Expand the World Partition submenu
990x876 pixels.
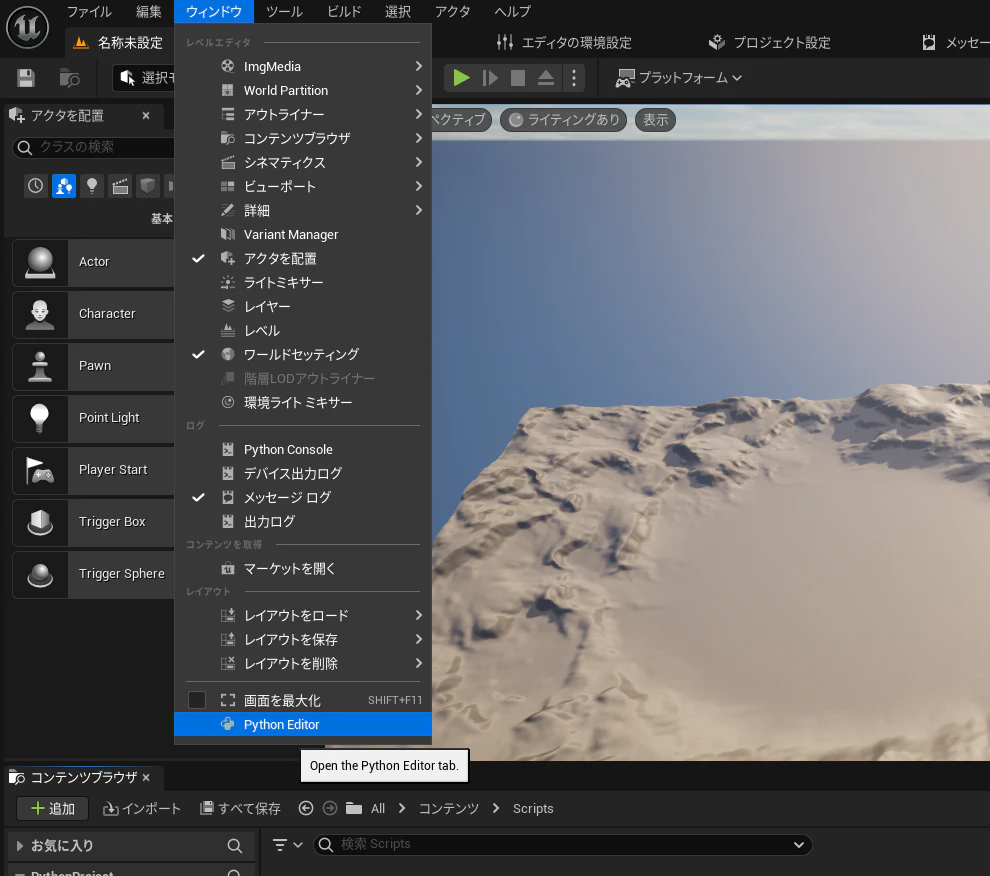pyautogui.click(x=303, y=90)
